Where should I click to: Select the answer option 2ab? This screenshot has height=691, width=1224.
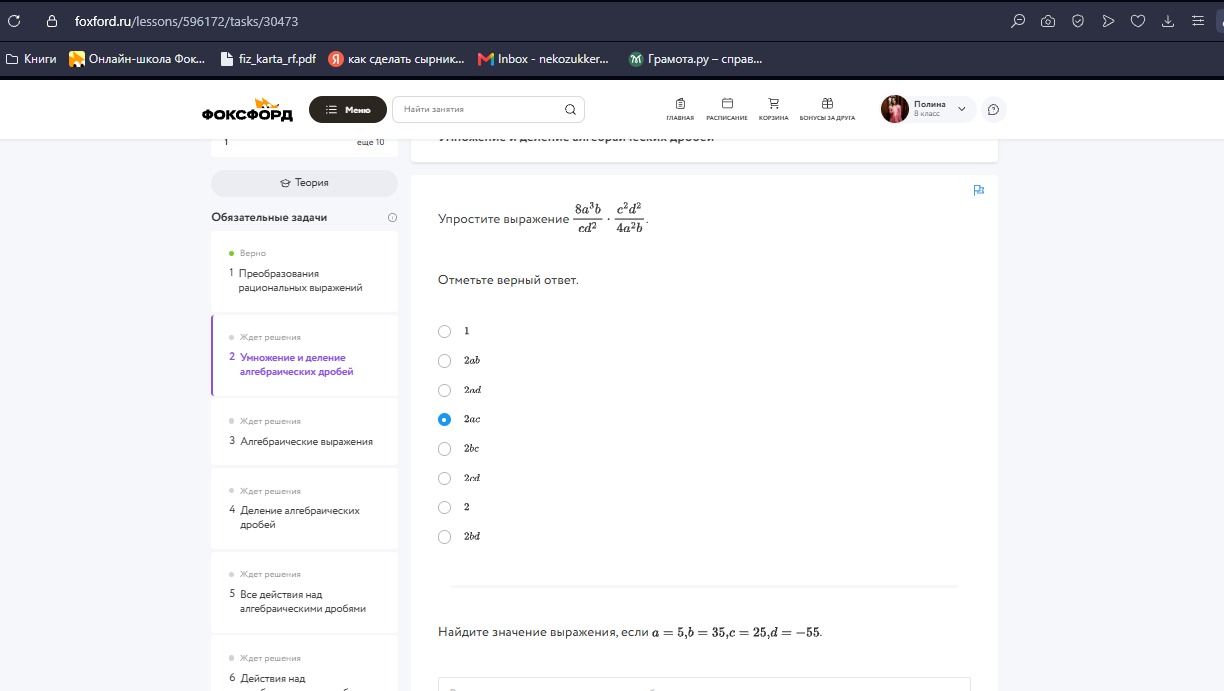click(x=445, y=360)
